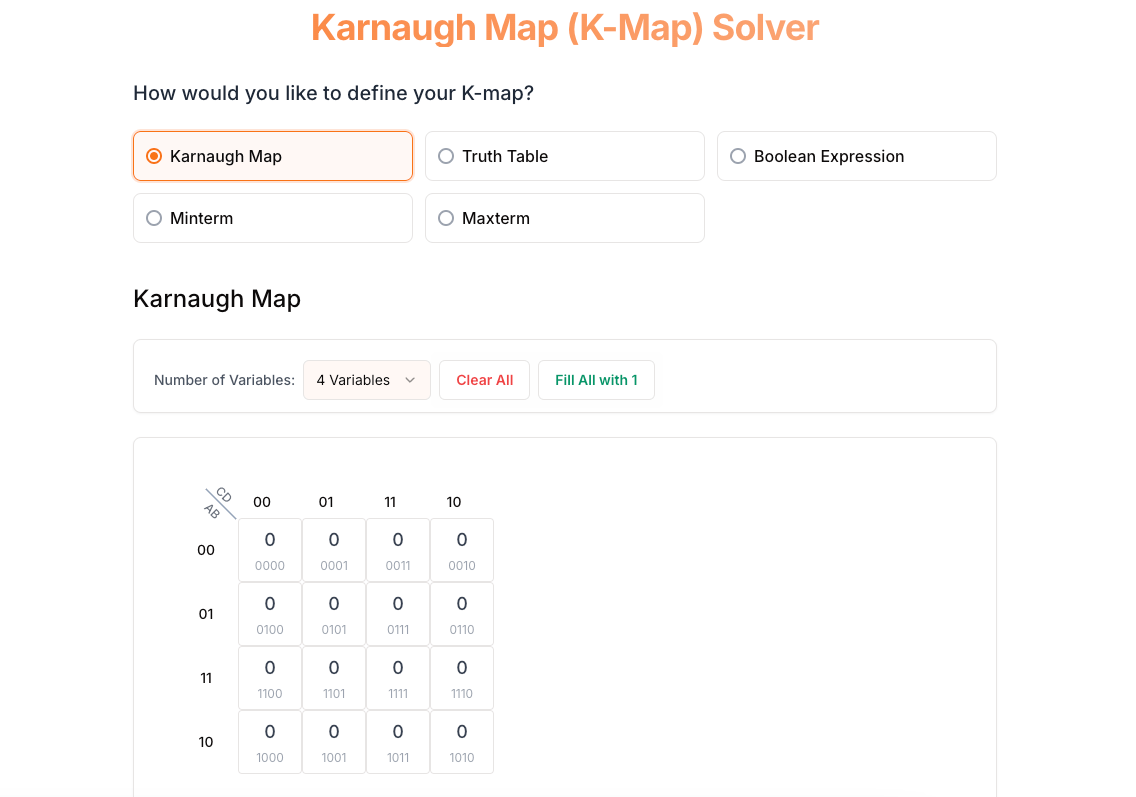The width and height of the screenshot is (1136, 797).
Task: Toggle K-map cell 0010
Action: [462, 550]
